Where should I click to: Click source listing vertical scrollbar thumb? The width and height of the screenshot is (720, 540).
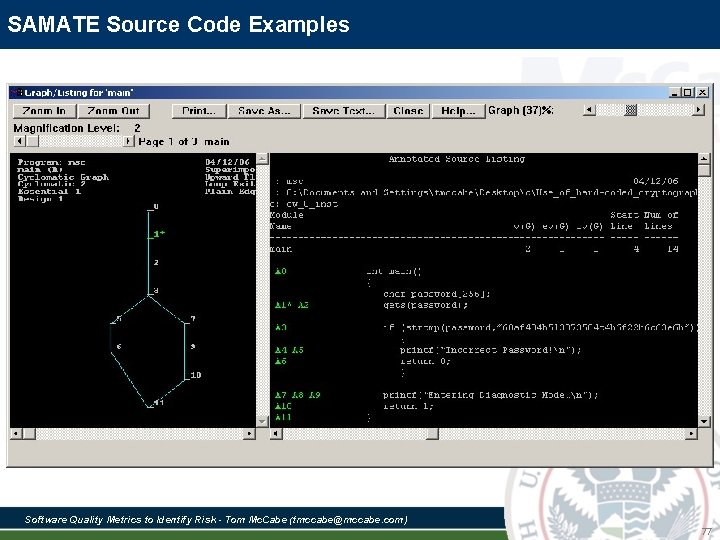(x=704, y=171)
